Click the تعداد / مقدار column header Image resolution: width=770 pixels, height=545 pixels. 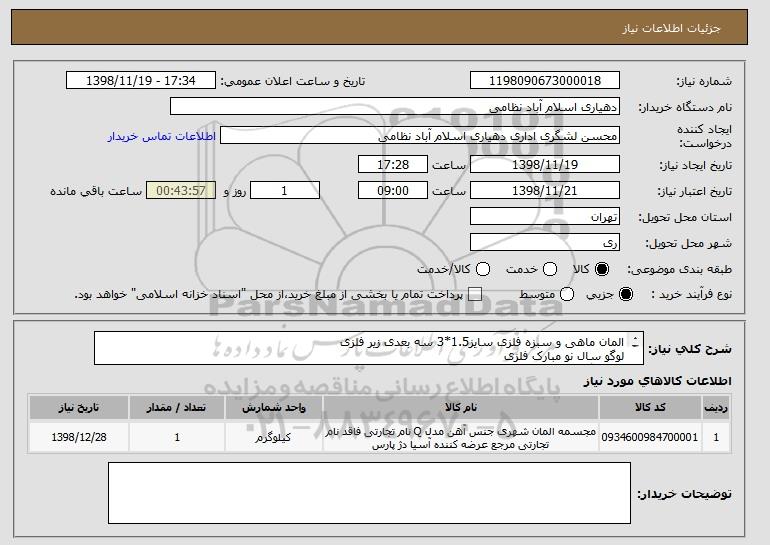(x=177, y=408)
